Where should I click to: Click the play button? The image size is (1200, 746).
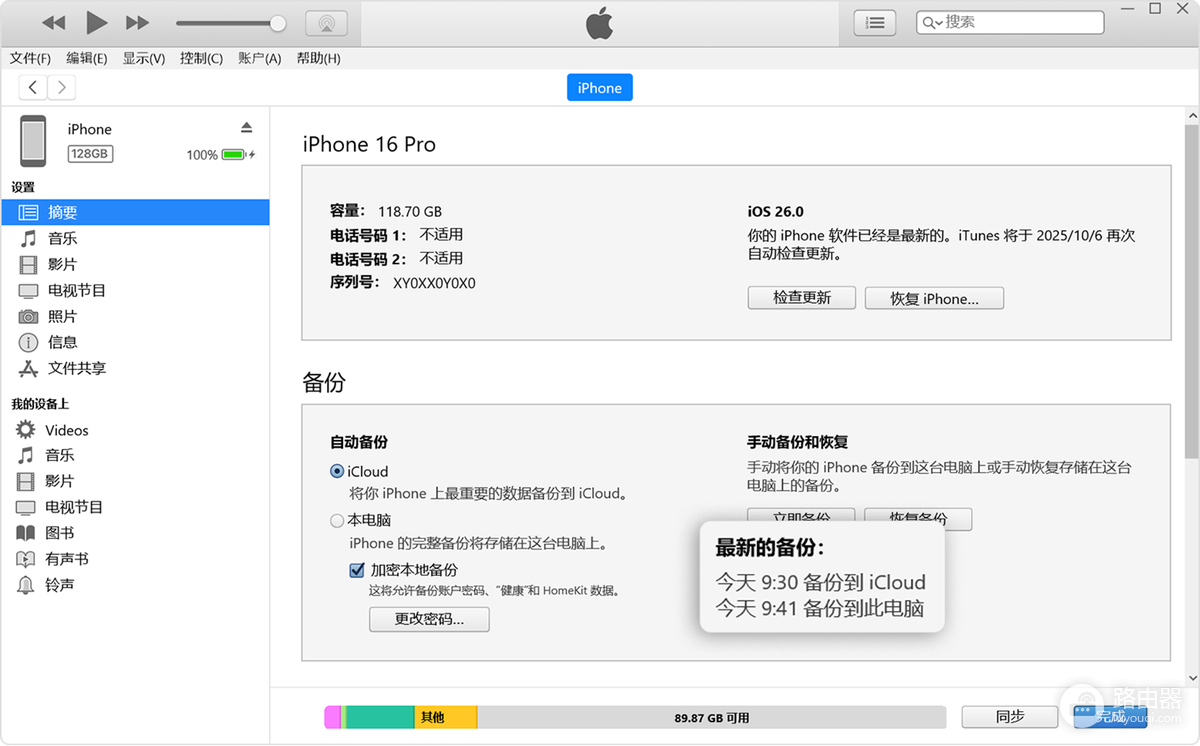click(x=96, y=22)
